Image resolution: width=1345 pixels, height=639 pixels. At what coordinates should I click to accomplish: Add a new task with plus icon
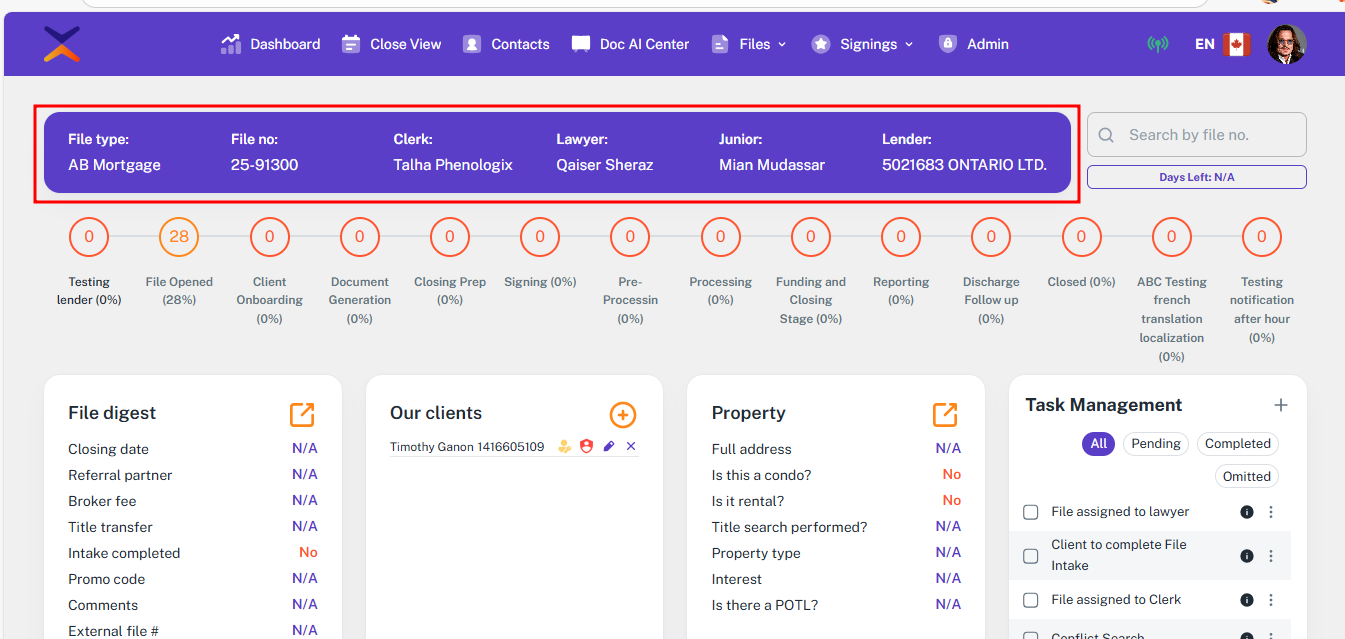click(x=1281, y=405)
